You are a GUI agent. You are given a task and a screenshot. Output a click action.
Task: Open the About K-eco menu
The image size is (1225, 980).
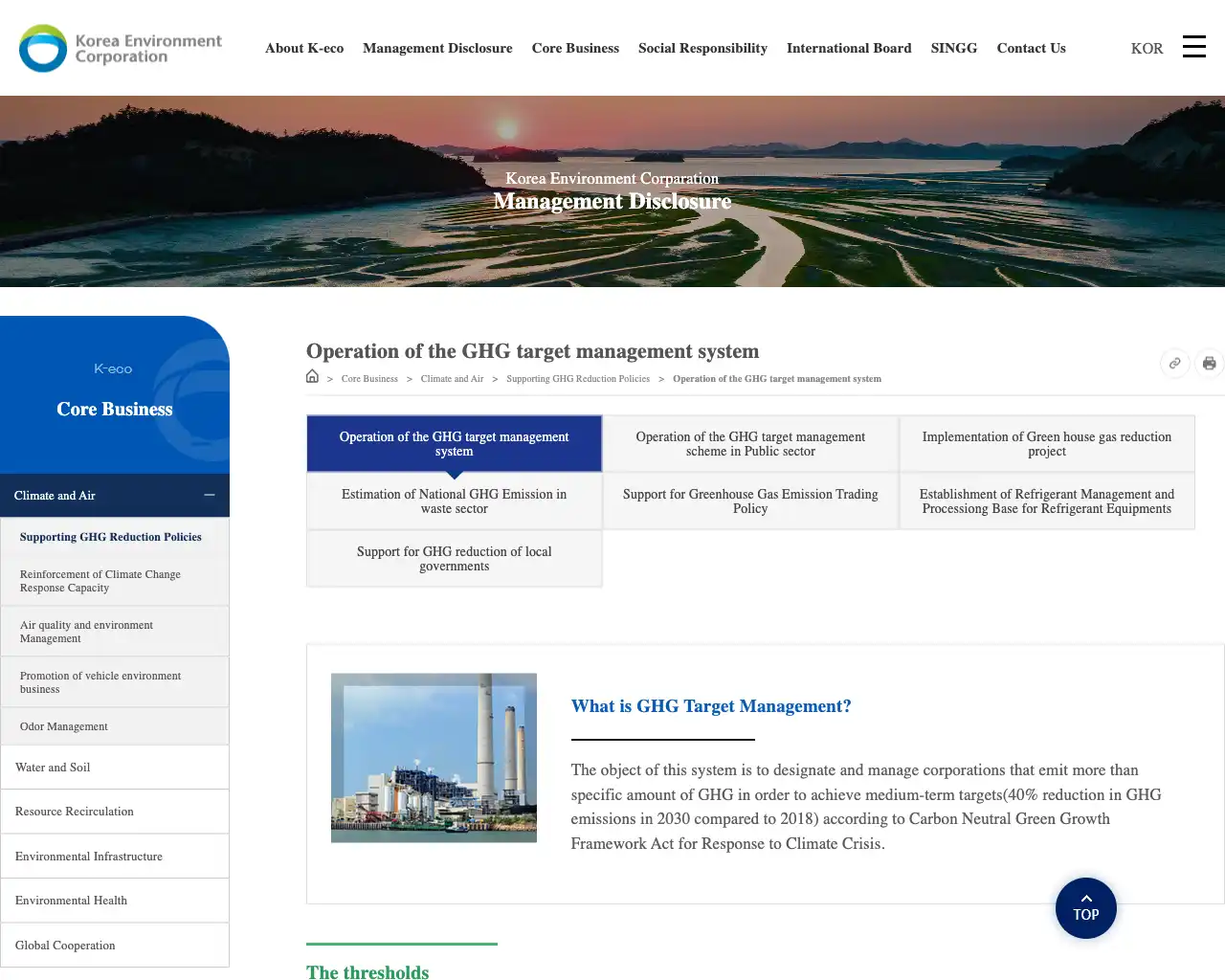304,48
